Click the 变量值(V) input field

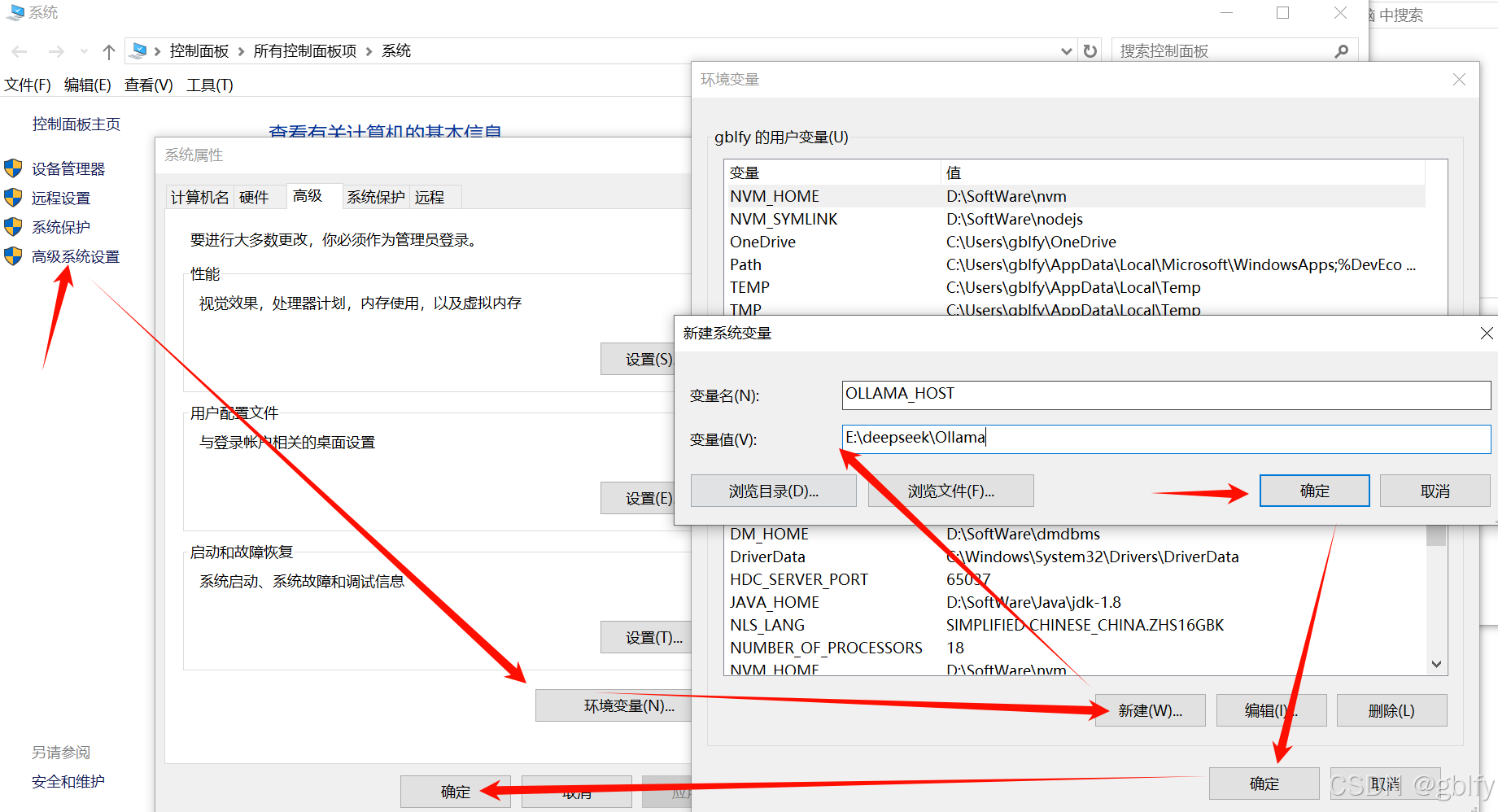pos(1166,439)
